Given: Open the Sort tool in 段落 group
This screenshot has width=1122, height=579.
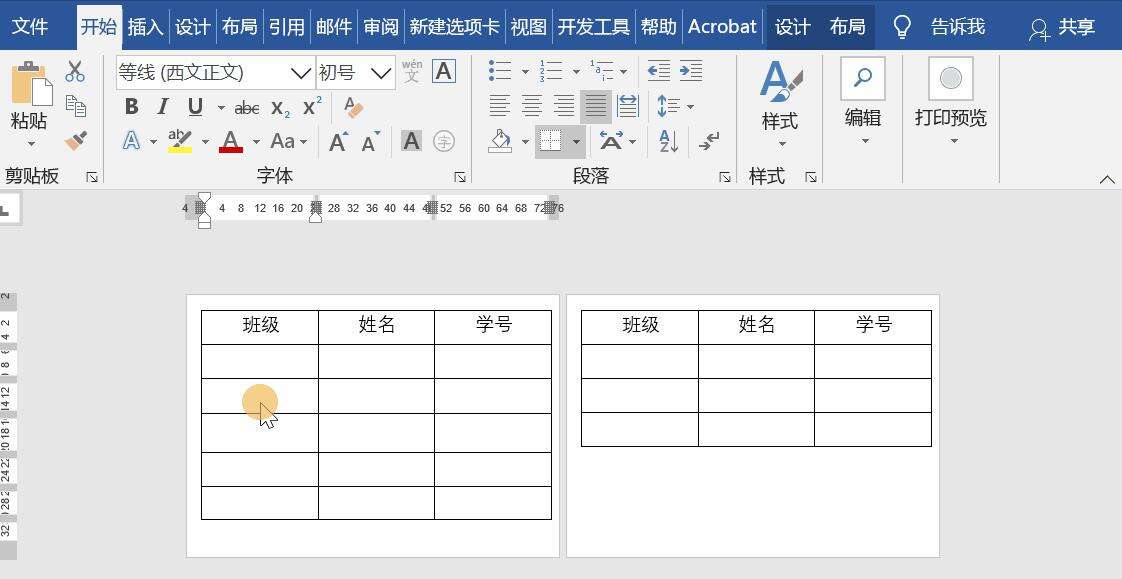Looking at the screenshot, I should click(666, 142).
